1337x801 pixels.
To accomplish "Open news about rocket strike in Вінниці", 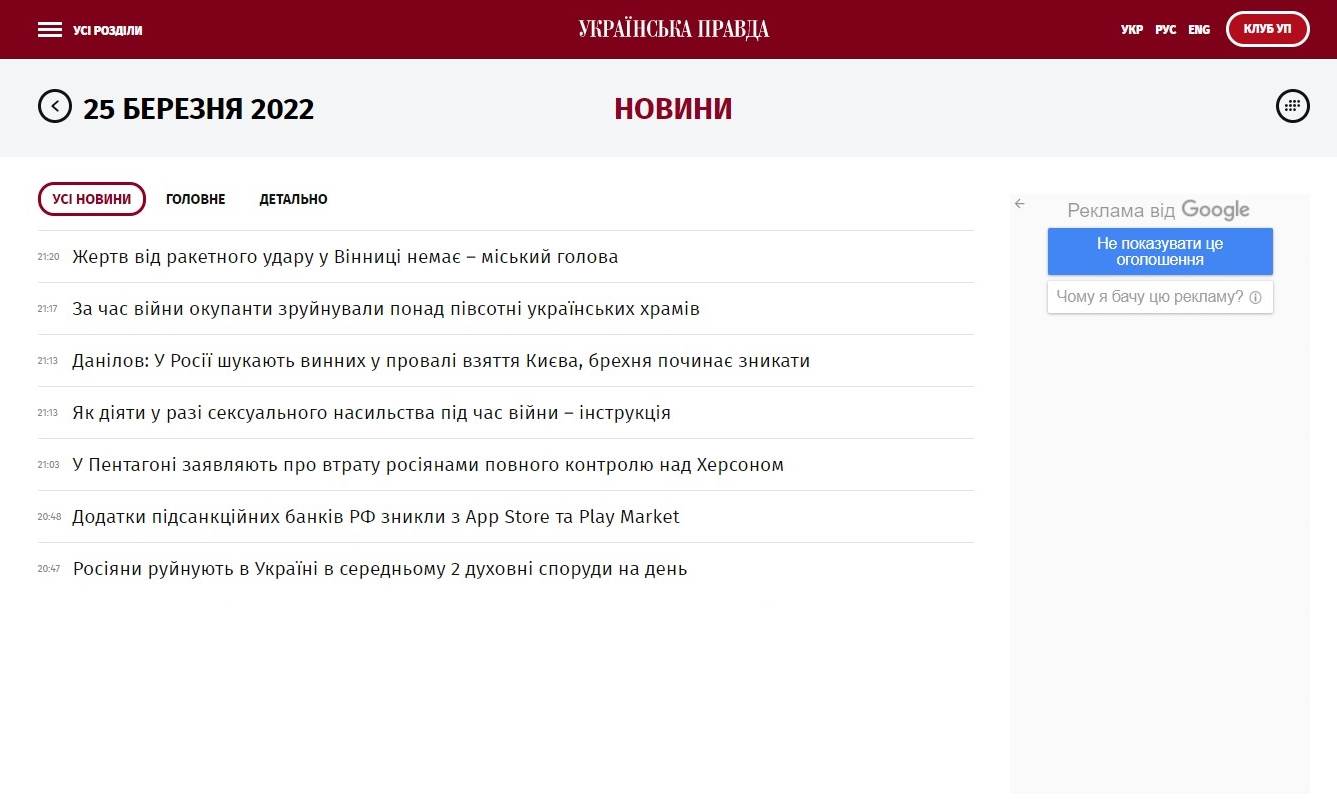I will tap(345, 257).
